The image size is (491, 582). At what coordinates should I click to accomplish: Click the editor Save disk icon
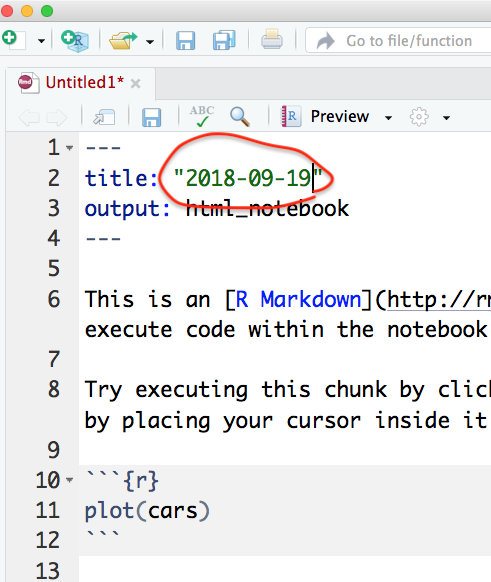(151, 117)
